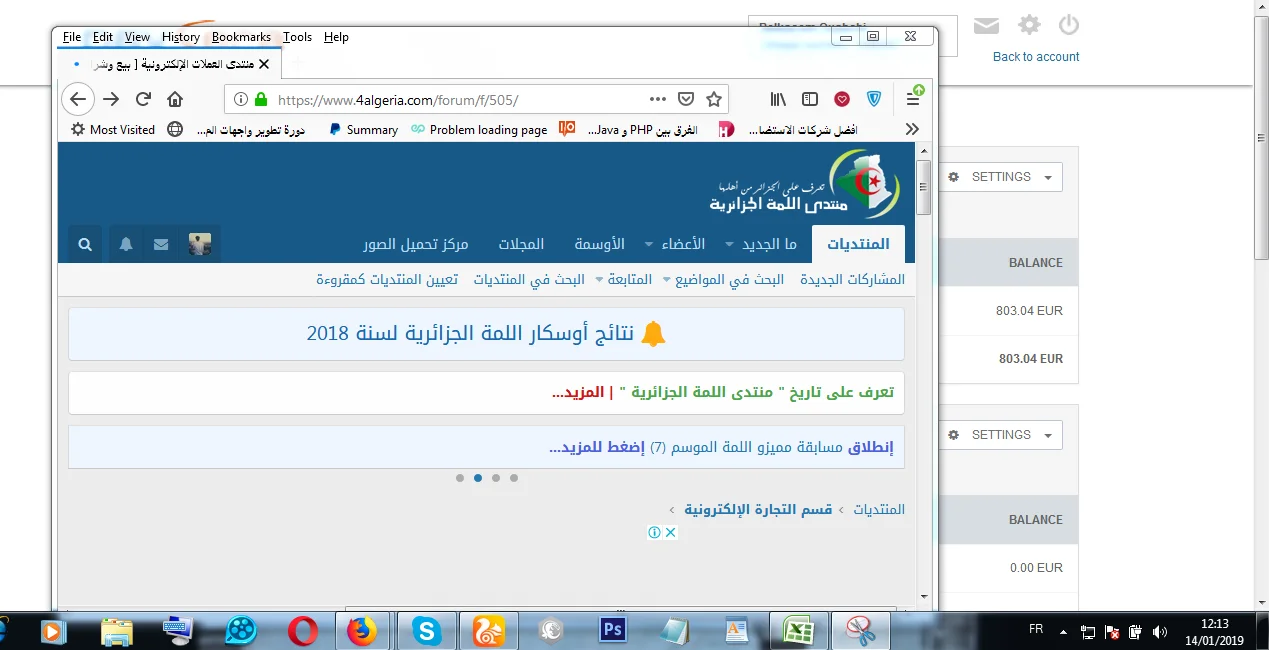Screen dimensions: 1269x650
Task: Click the Firefox reload page icon
Action: tap(143, 99)
